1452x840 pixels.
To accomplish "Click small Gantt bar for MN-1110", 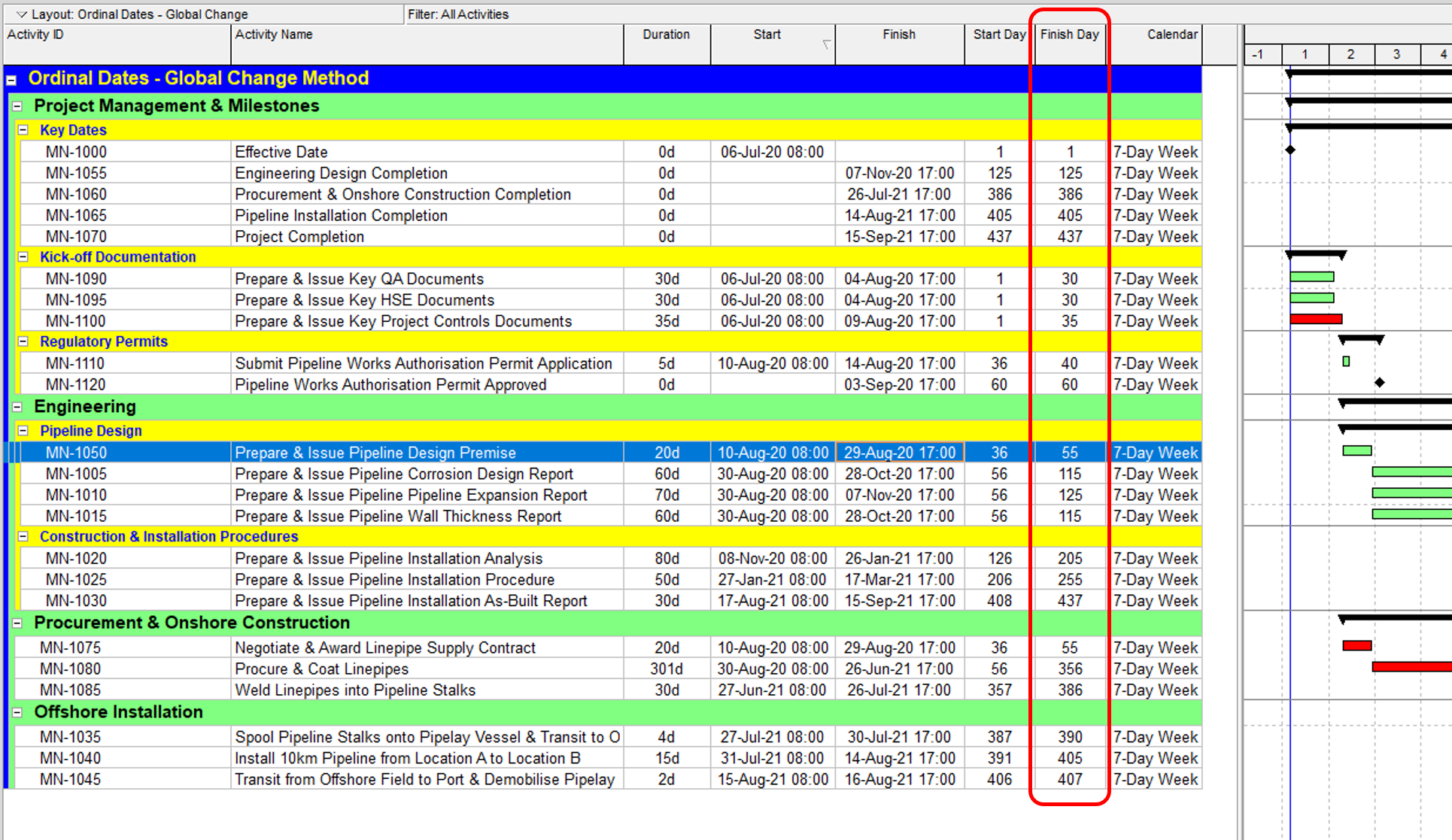I will tap(1347, 362).
